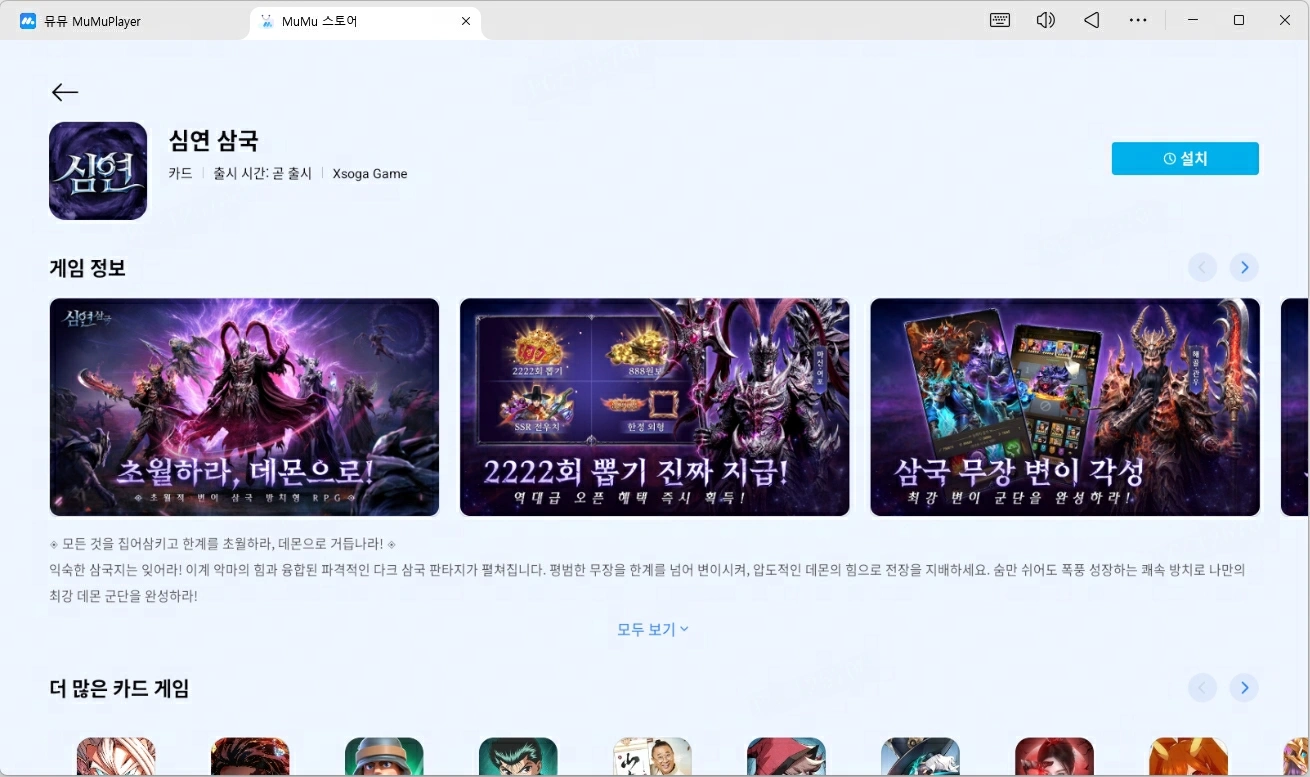Click the MuMuPlayer logo icon
The height and width of the screenshot is (777, 1310).
tap(28, 21)
